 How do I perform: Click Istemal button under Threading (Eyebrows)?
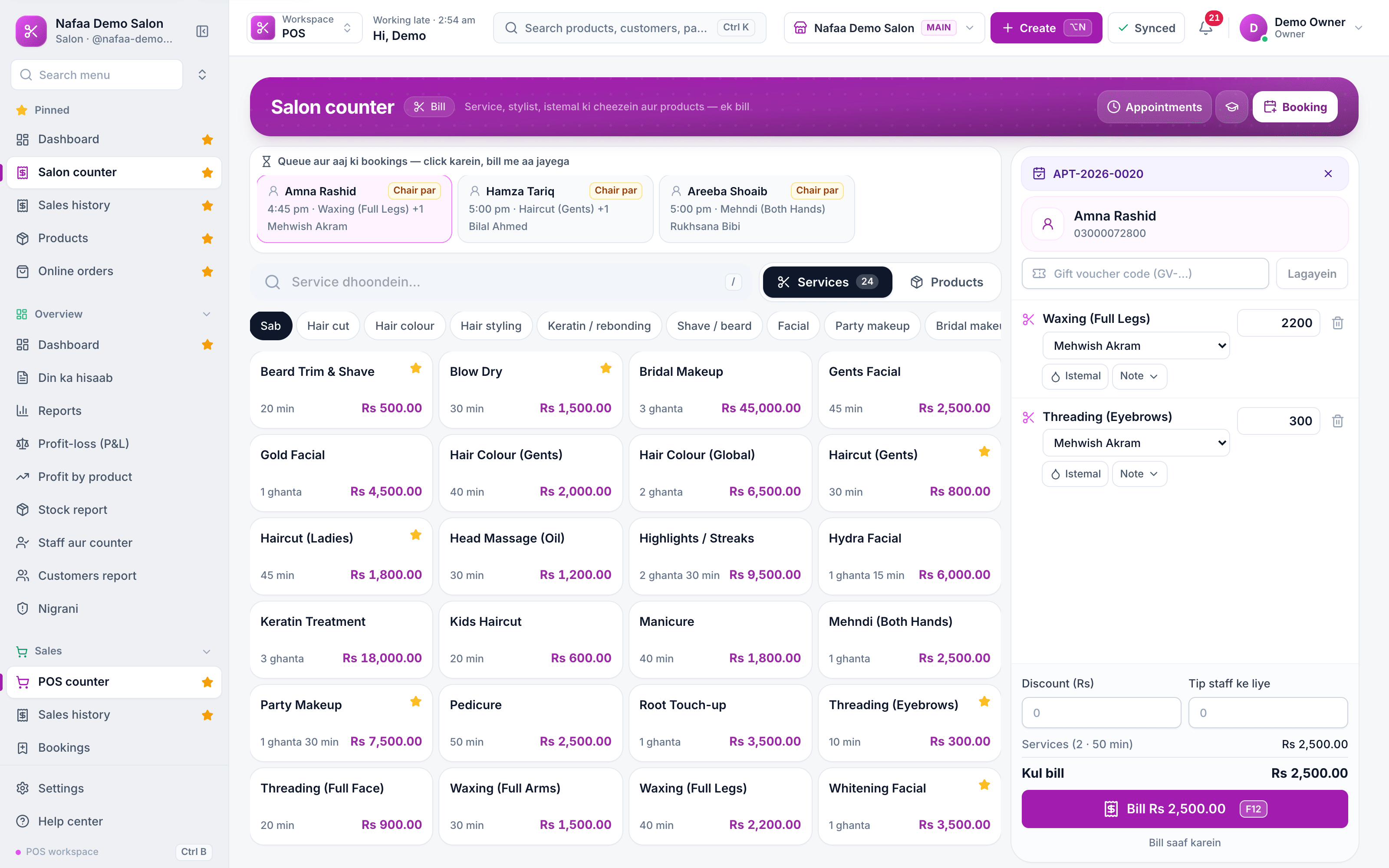[1075, 474]
